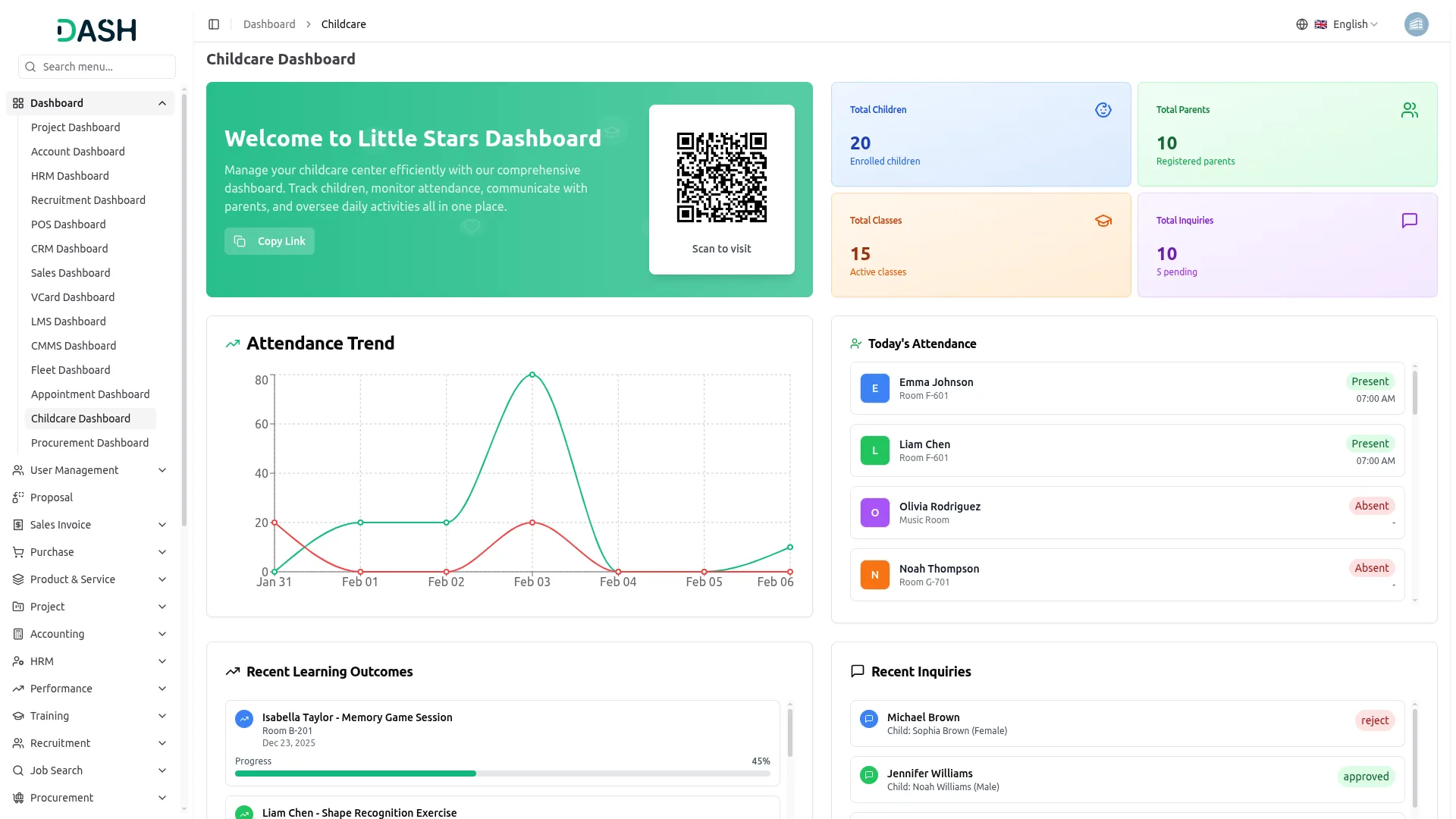Viewport: 1456px width, 819px height.
Task: Click the Total Inquiries message icon
Action: click(x=1409, y=221)
